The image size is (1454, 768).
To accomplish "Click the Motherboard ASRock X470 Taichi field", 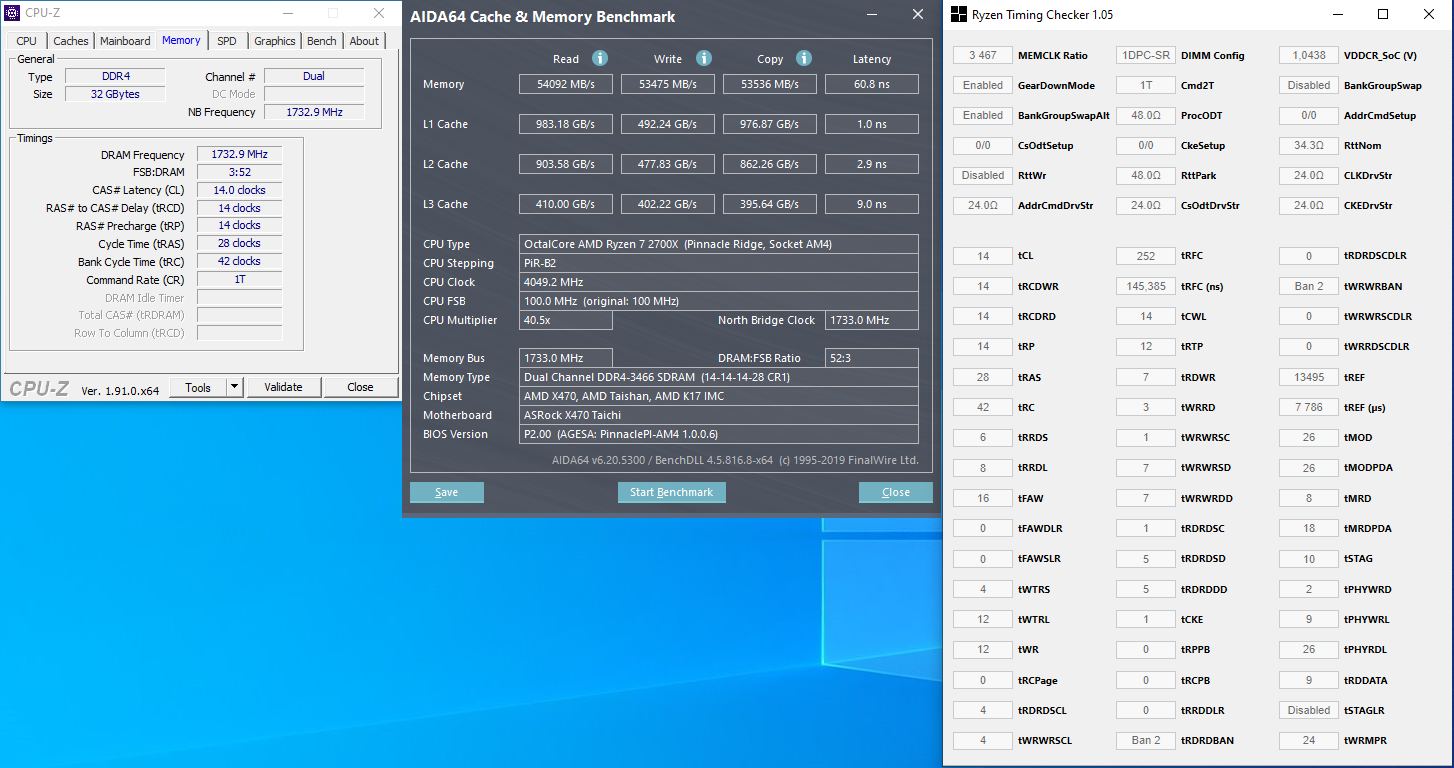I will 720,415.
